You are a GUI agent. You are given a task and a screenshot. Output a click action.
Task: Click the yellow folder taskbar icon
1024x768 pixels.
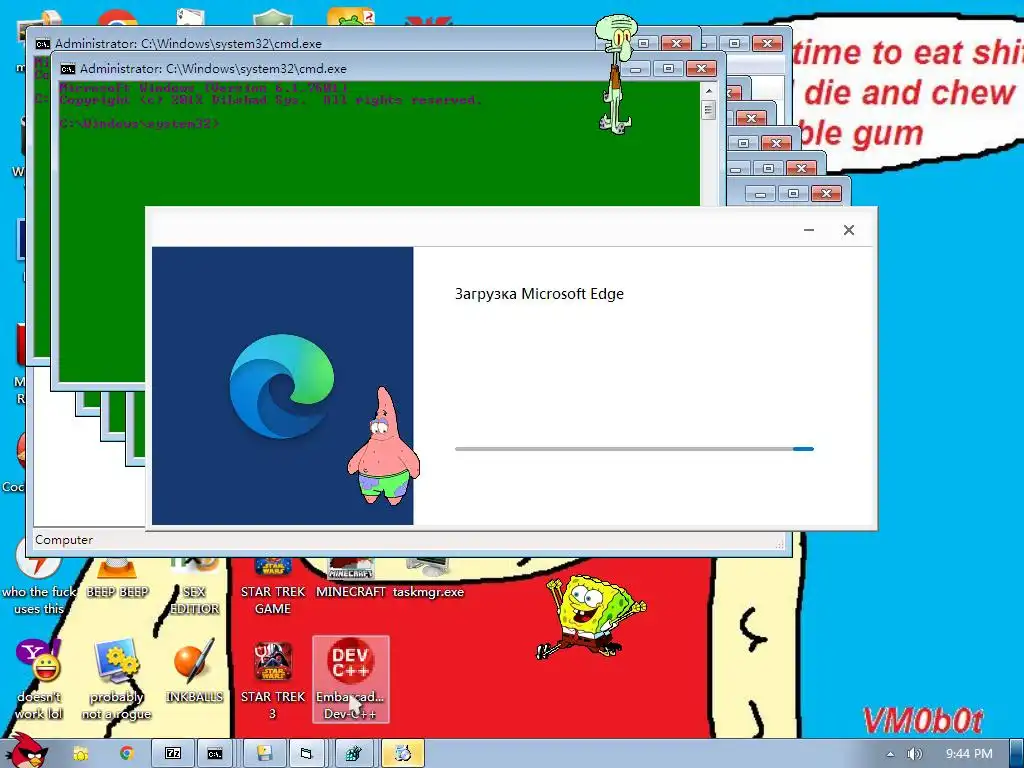tap(80, 754)
